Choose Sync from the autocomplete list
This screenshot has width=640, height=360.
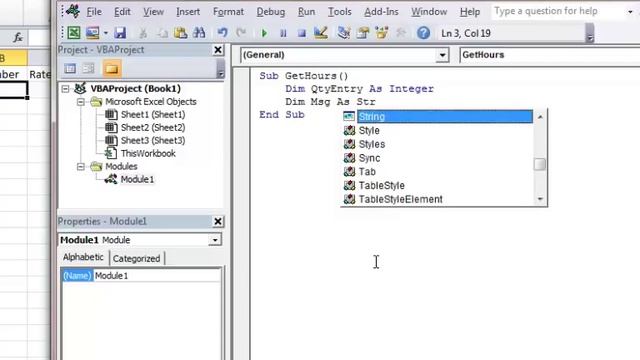point(369,158)
